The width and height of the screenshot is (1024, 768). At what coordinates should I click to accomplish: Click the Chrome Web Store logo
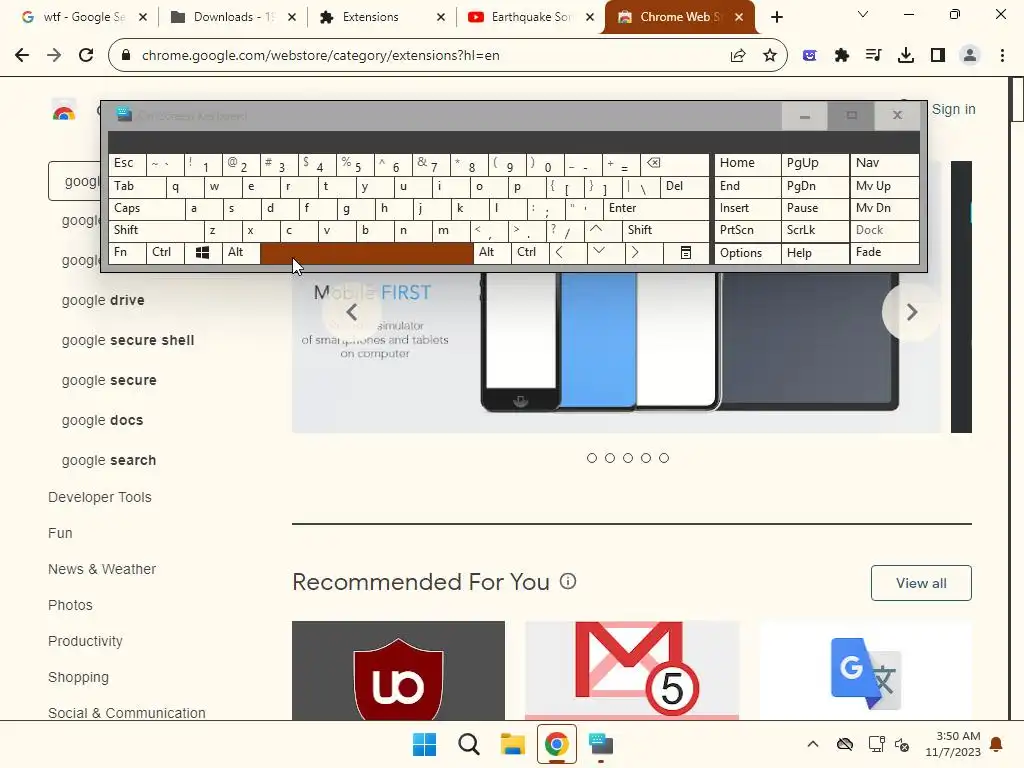(x=64, y=110)
